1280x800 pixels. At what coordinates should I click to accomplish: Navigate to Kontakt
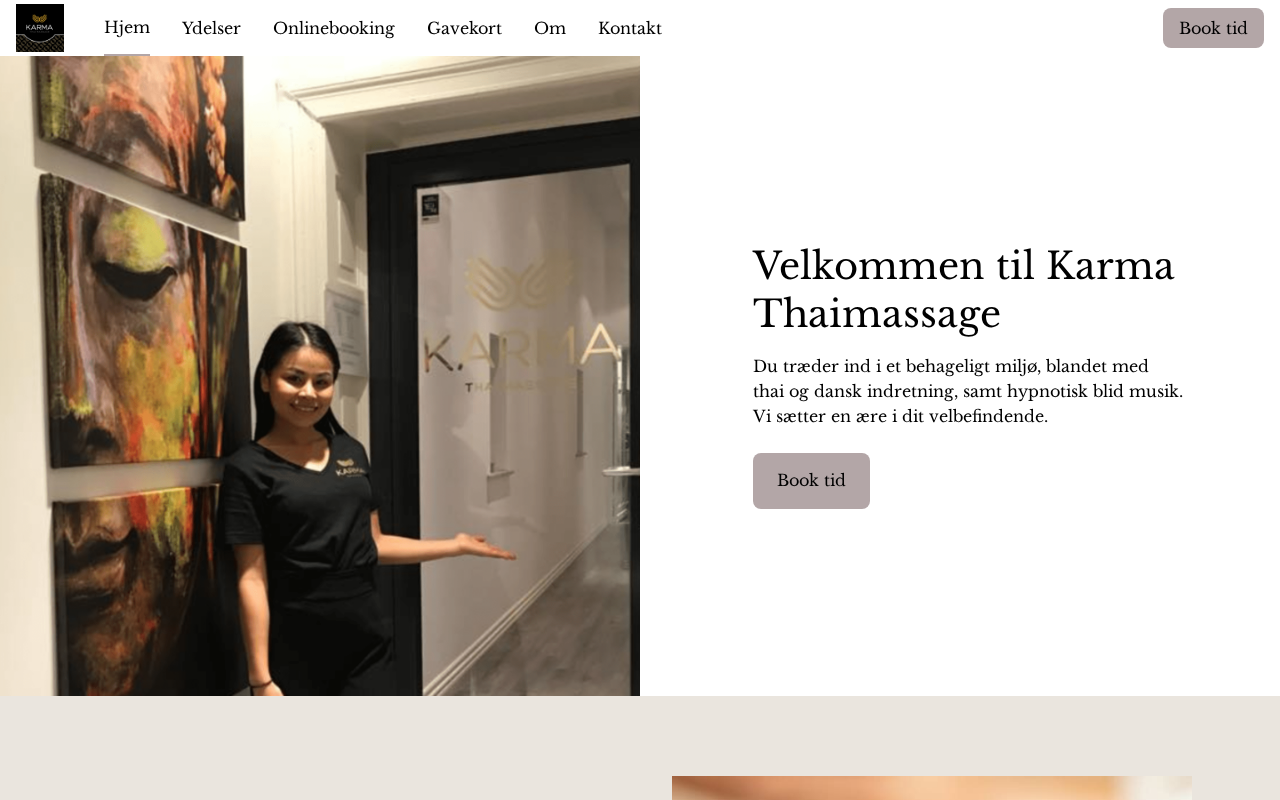pyautogui.click(x=630, y=28)
